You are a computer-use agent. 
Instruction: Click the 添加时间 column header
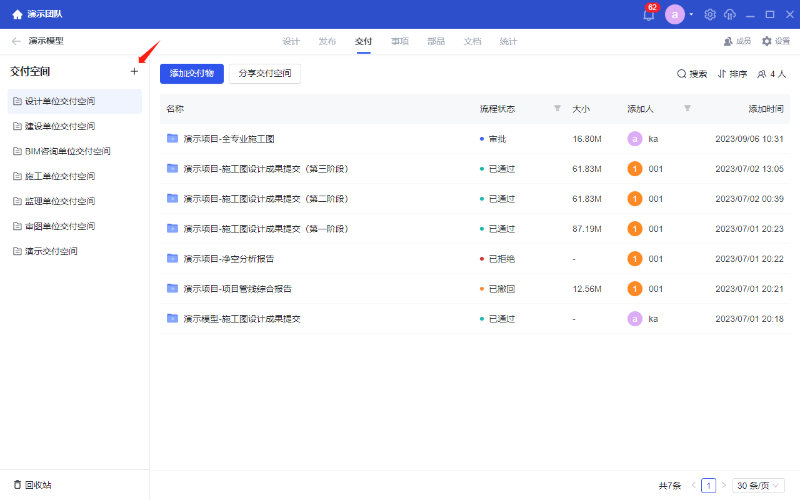point(765,109)
